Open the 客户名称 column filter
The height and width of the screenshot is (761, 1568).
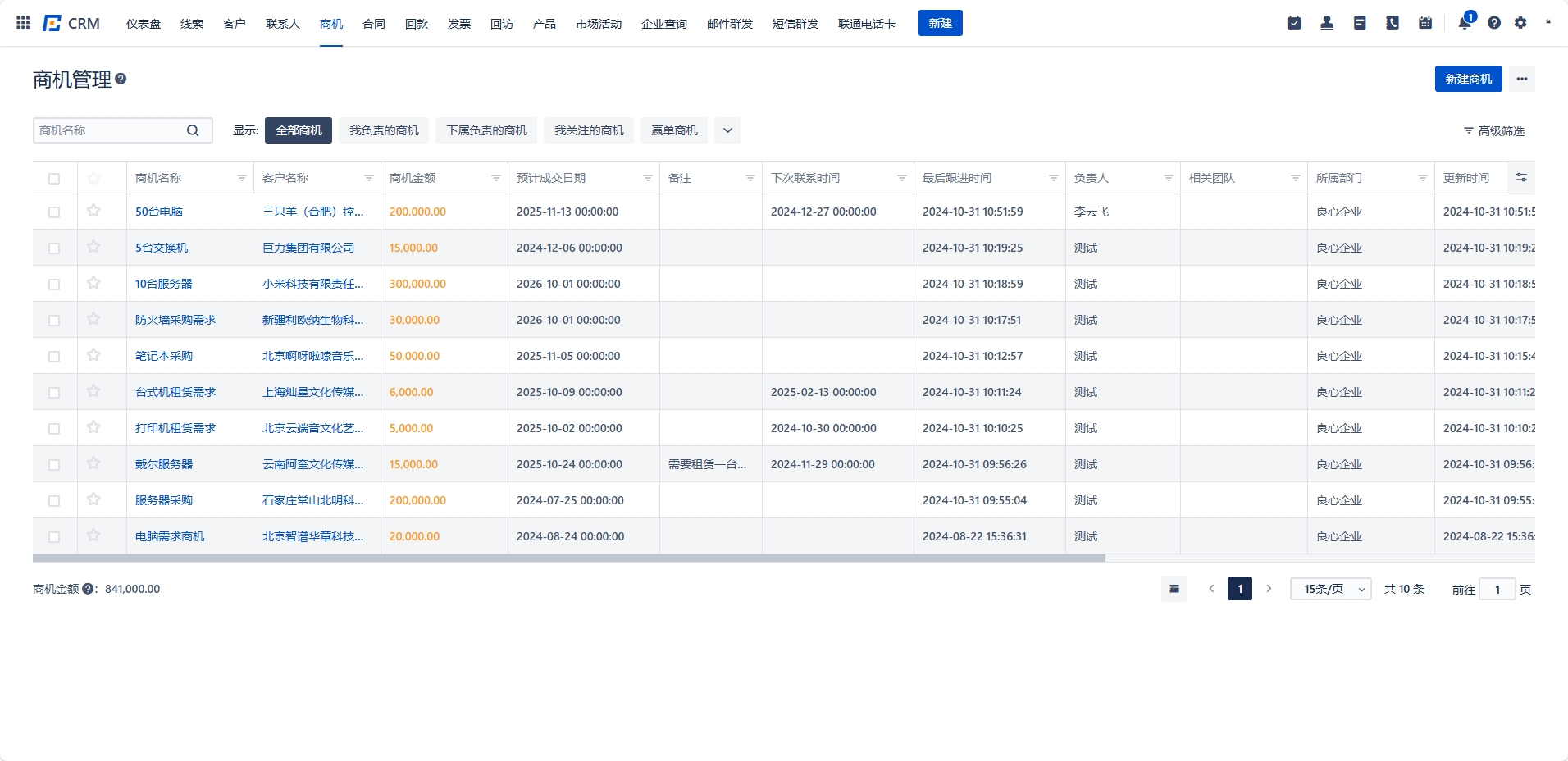pos(369,178)
